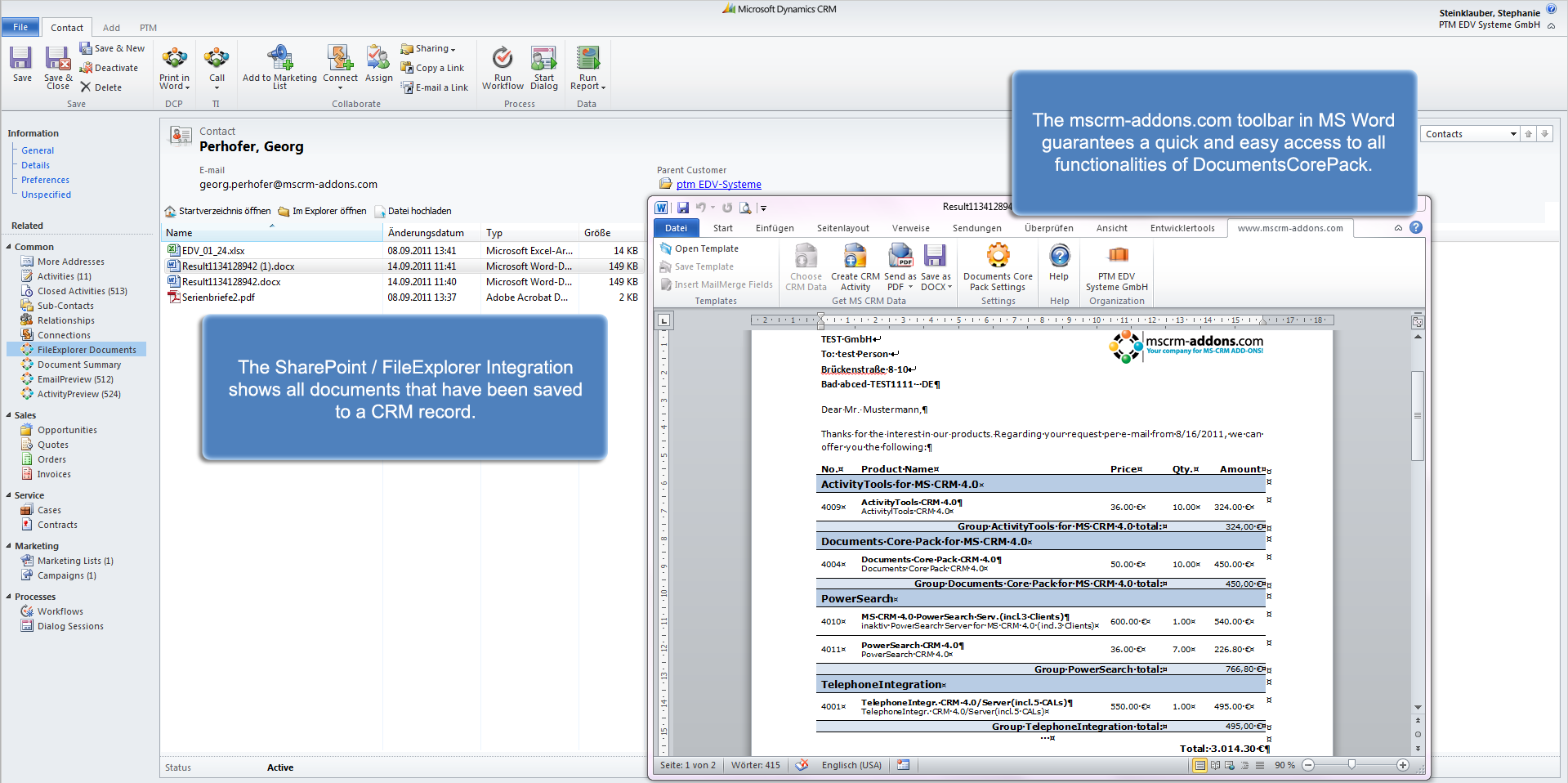
Task: Click Save as DOCX in Word
Action: (936, 267)
